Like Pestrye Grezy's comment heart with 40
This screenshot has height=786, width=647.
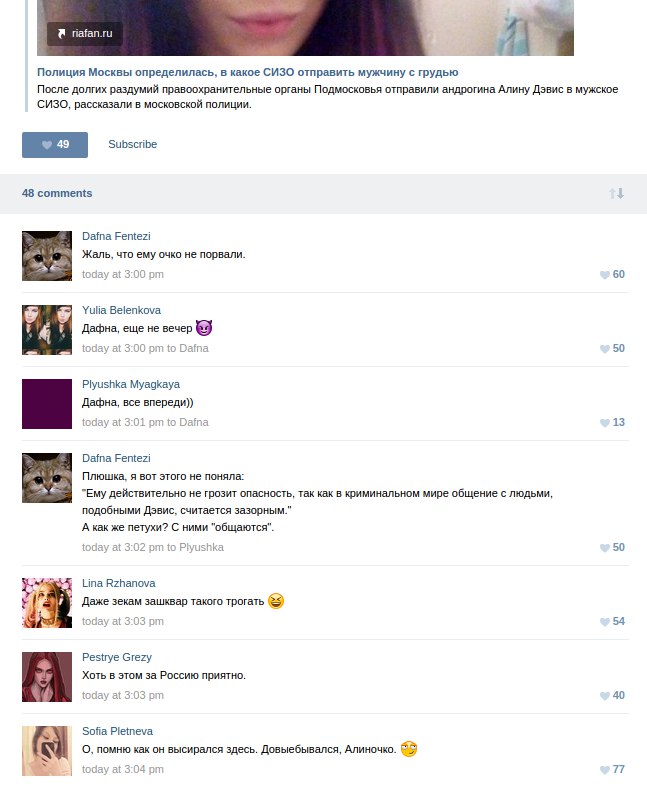612,696
